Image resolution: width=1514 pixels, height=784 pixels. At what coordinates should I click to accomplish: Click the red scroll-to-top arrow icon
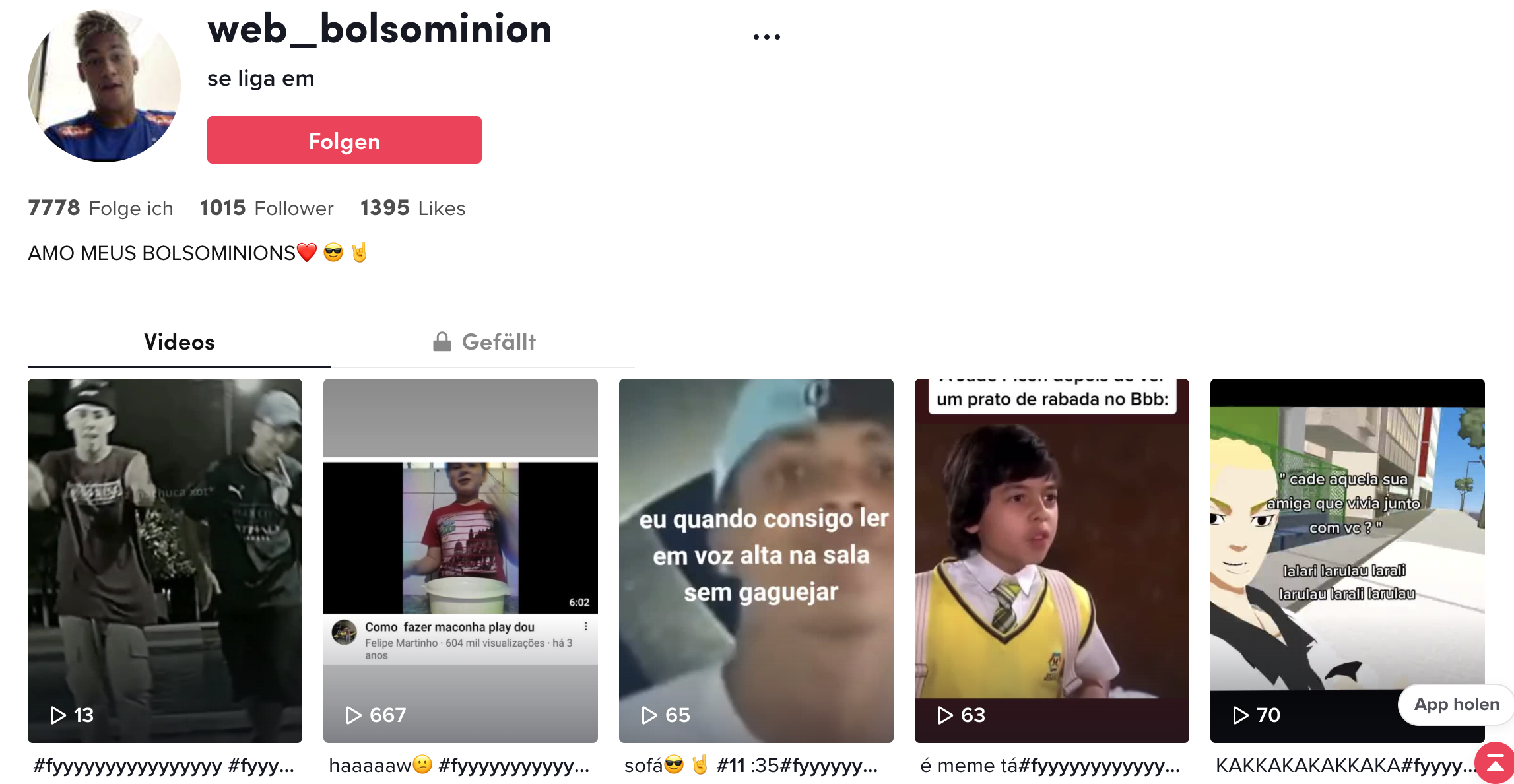coord(1496,764)
